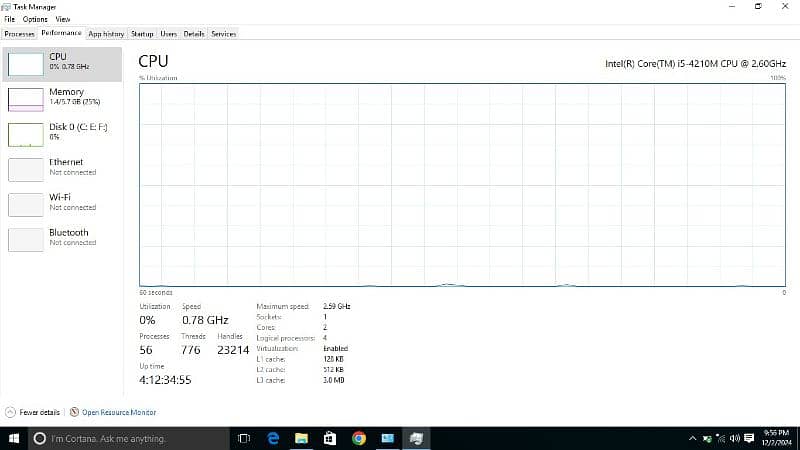Open the Startup tab

[142, 34]
